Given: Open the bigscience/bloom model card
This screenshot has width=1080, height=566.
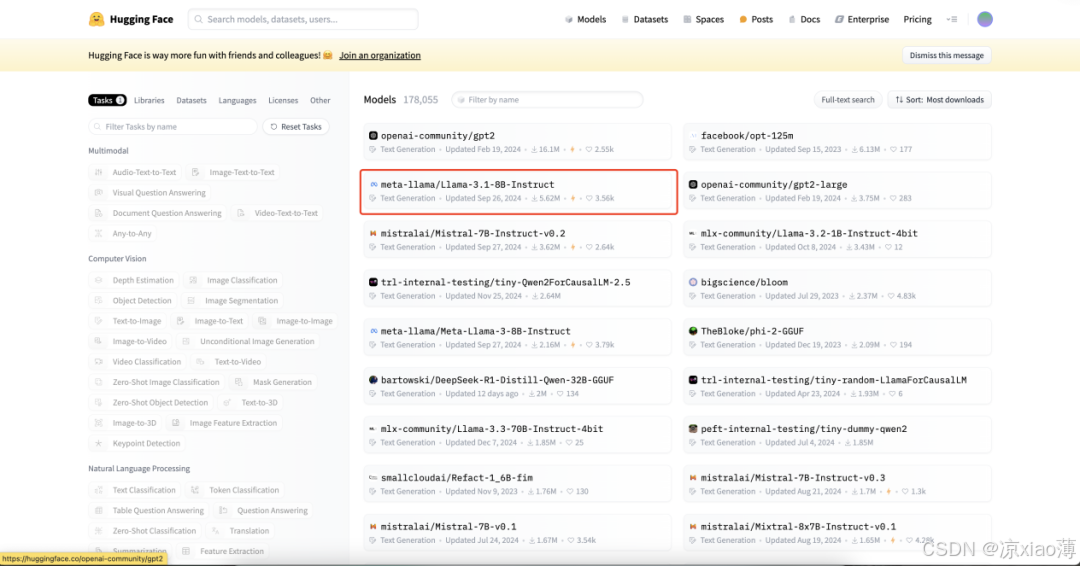Looking at the screenshot, I should pyautogui.click(x=838, y=289).
